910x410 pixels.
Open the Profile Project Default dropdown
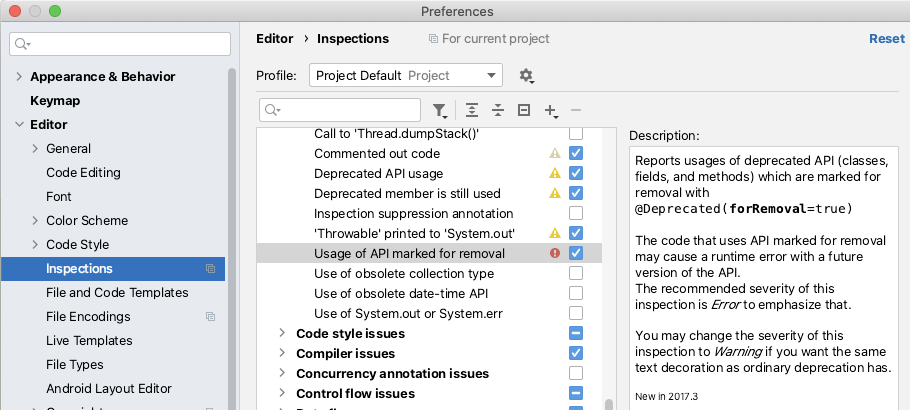click(x=406, y=76)
